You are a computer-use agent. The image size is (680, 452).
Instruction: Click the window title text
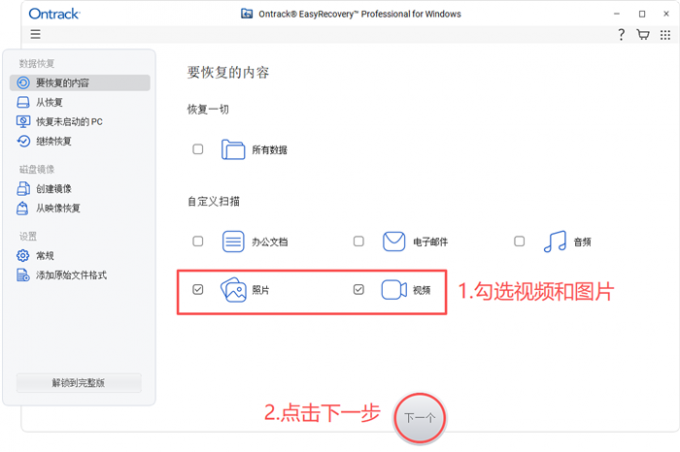pos(360,14)
